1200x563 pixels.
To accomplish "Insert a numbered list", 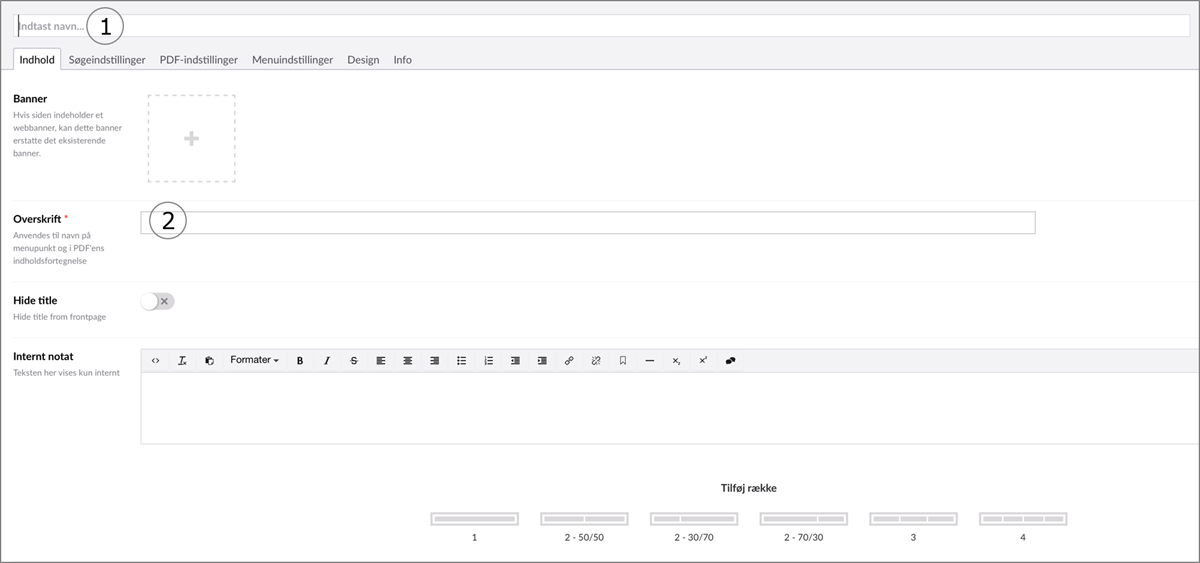I will point(488,361).
